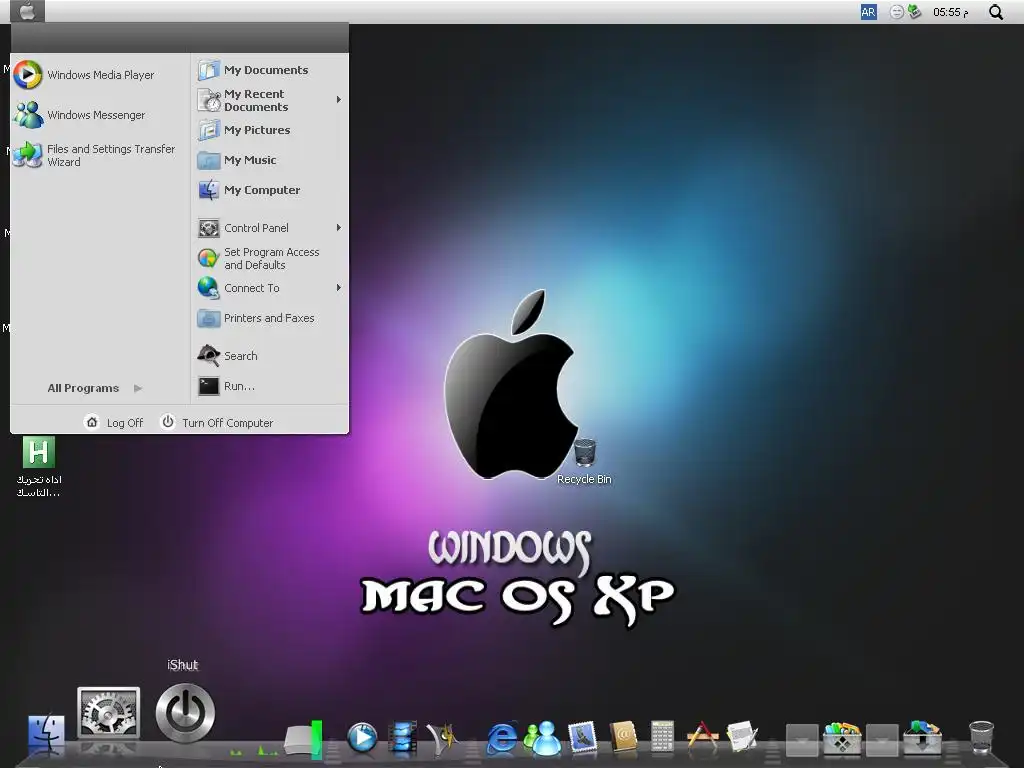Click the Apple logo start button
1024x768 pixels.
point(27,11)
